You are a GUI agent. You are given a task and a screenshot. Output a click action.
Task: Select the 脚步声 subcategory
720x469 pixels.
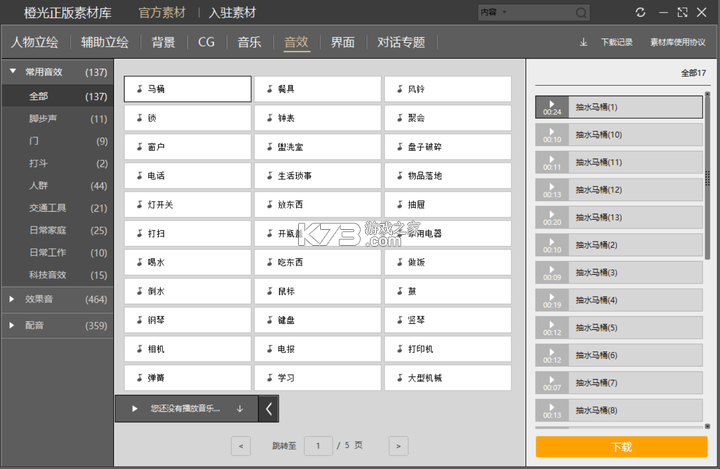coord(57,119)
